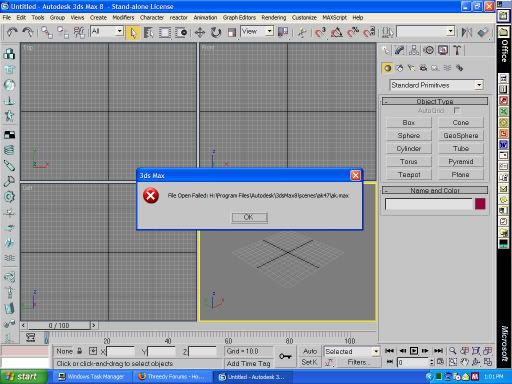Click the Undo arrow in main toolbar
This screenshot has height=384, width=512.
pyautogui.click(x=12, y=32)
